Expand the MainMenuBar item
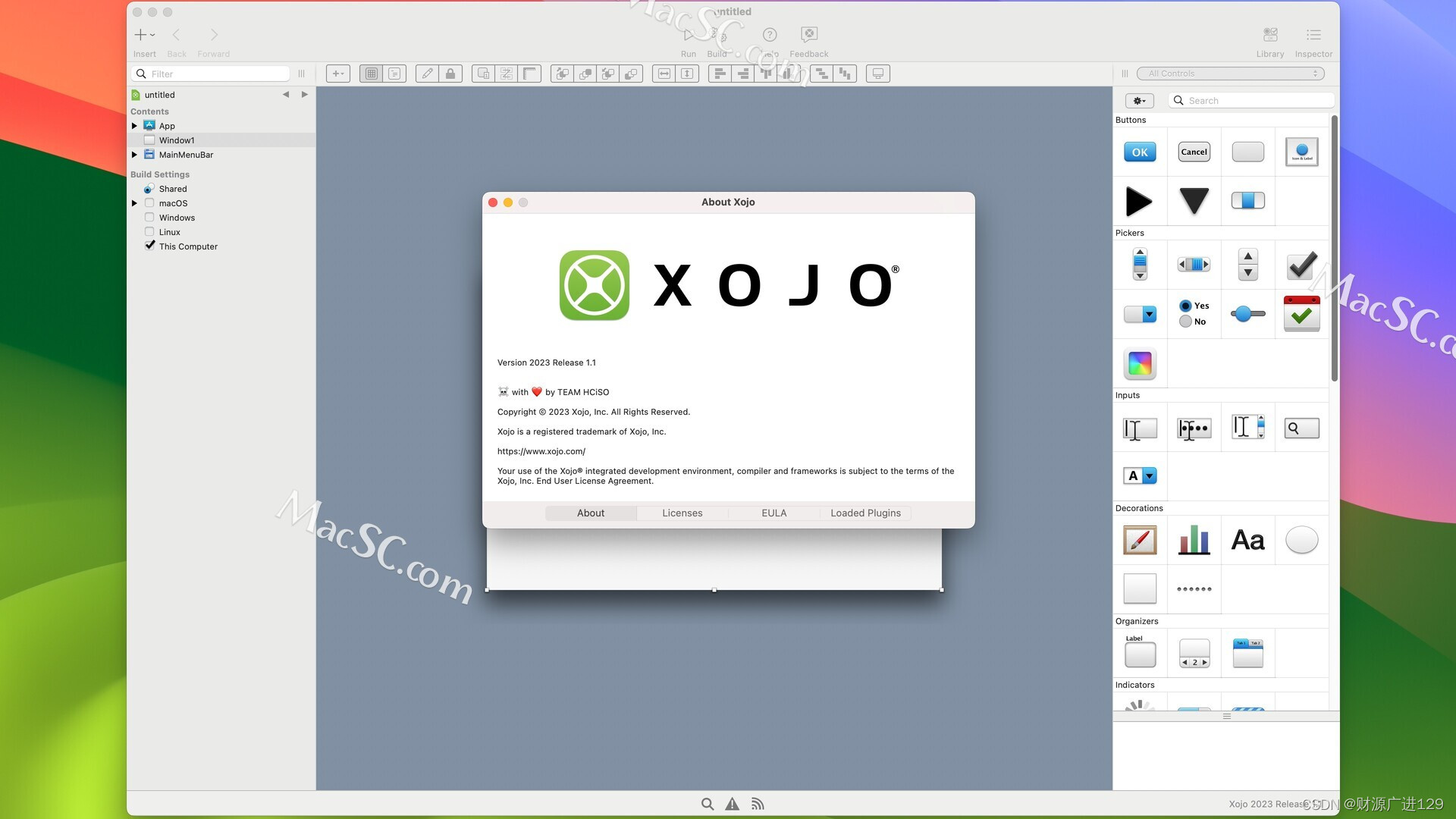Screen dimensions: 1456x819 pos(134,155)
